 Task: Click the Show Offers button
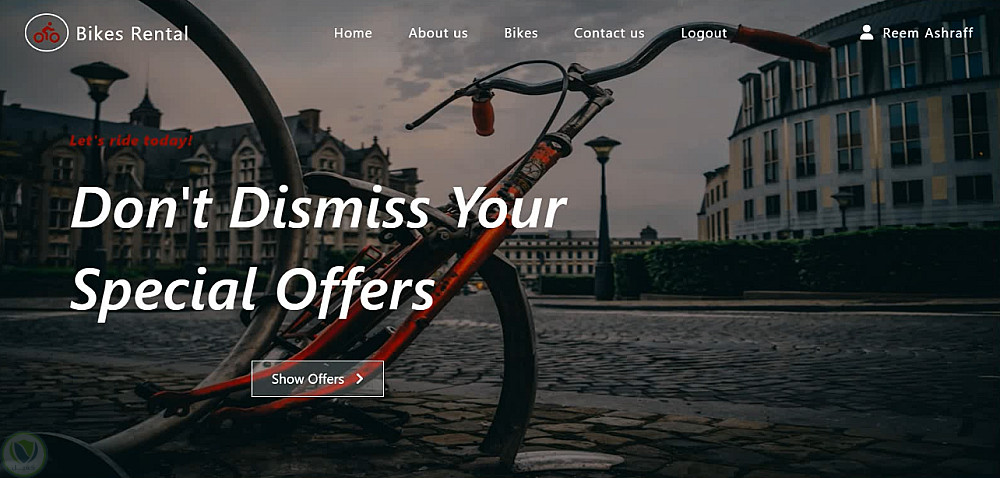click(x=318, y=379)
